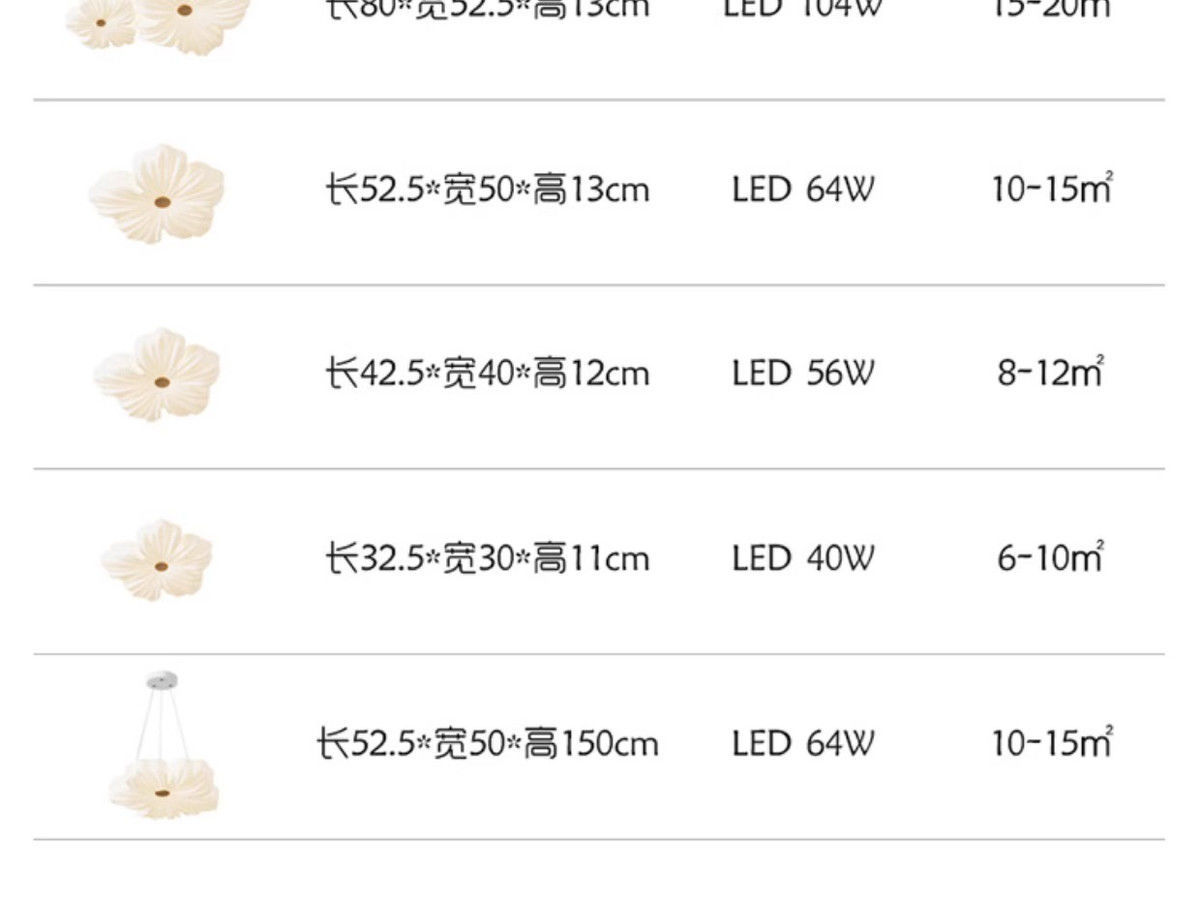Click the LED 56W wattage label
Viewport: 1200px width, 898px height.
[802, 374]
